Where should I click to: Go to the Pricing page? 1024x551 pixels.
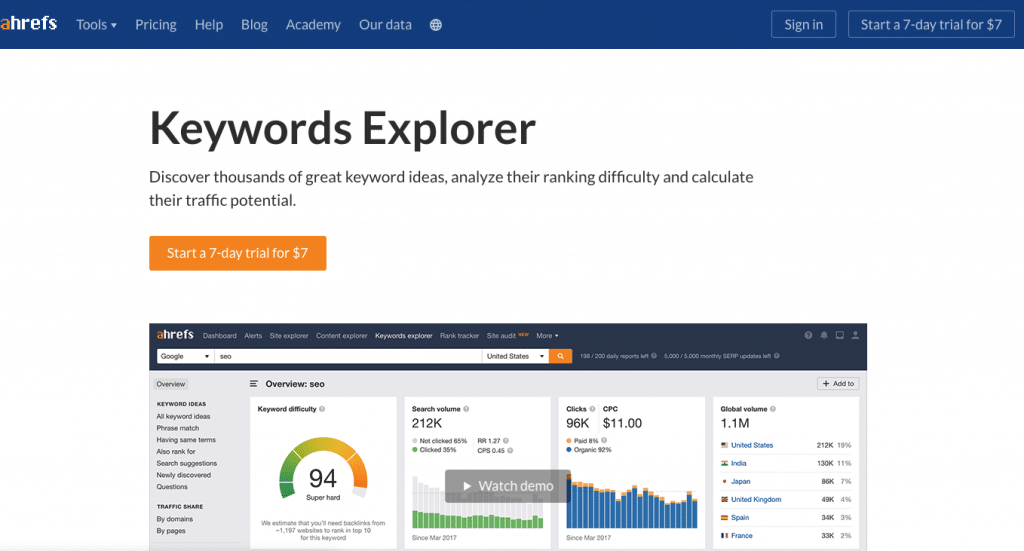155,25
